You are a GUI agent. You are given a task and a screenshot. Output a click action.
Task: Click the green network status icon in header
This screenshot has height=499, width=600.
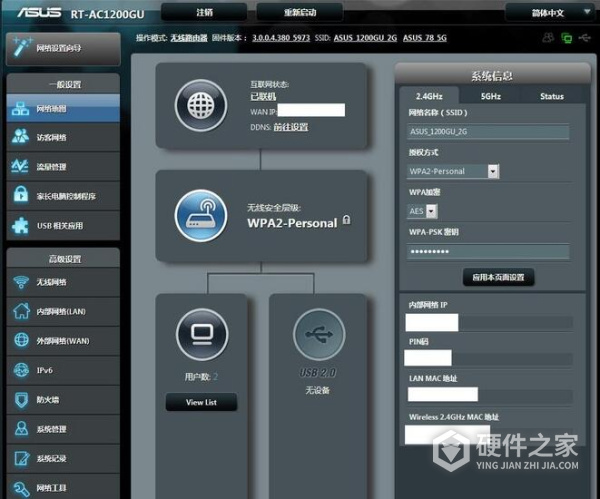pos(567,38)
